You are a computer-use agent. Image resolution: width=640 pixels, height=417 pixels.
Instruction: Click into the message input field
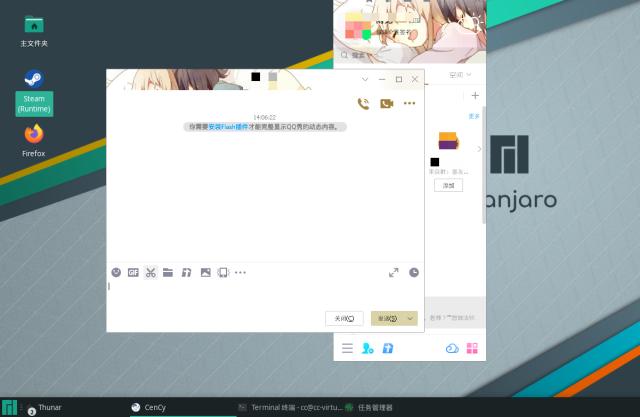pyautogui.click(x=263, y=295)
